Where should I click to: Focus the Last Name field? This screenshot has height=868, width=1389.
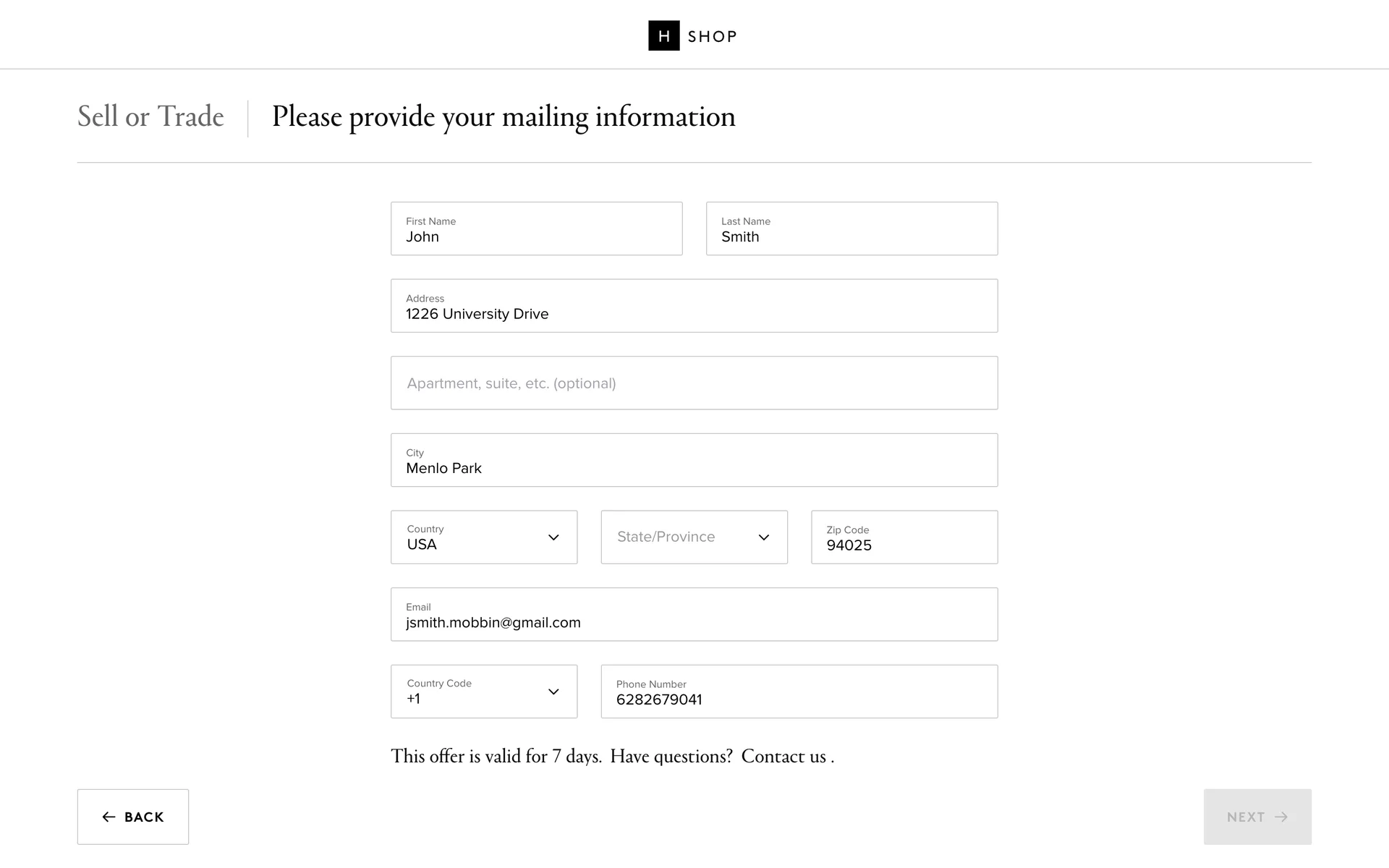click(x=851, y=229)
